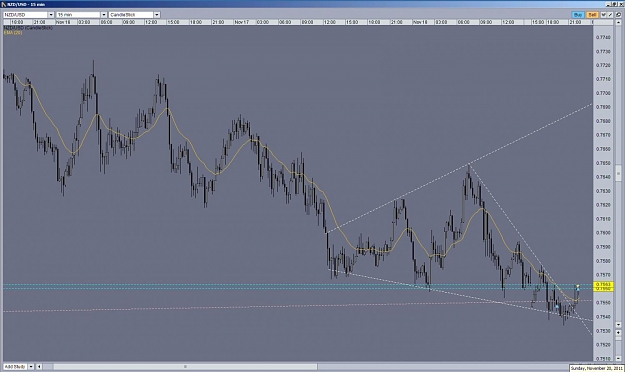
Task: Click the EMA (20) legend label
Action: click(13, 32)
